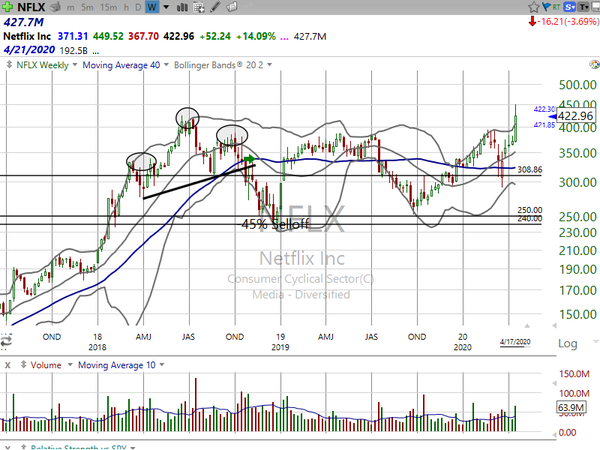Click the 150.0M volume scale label
This screenshot has height=450, width=600.
click(574, 374)
